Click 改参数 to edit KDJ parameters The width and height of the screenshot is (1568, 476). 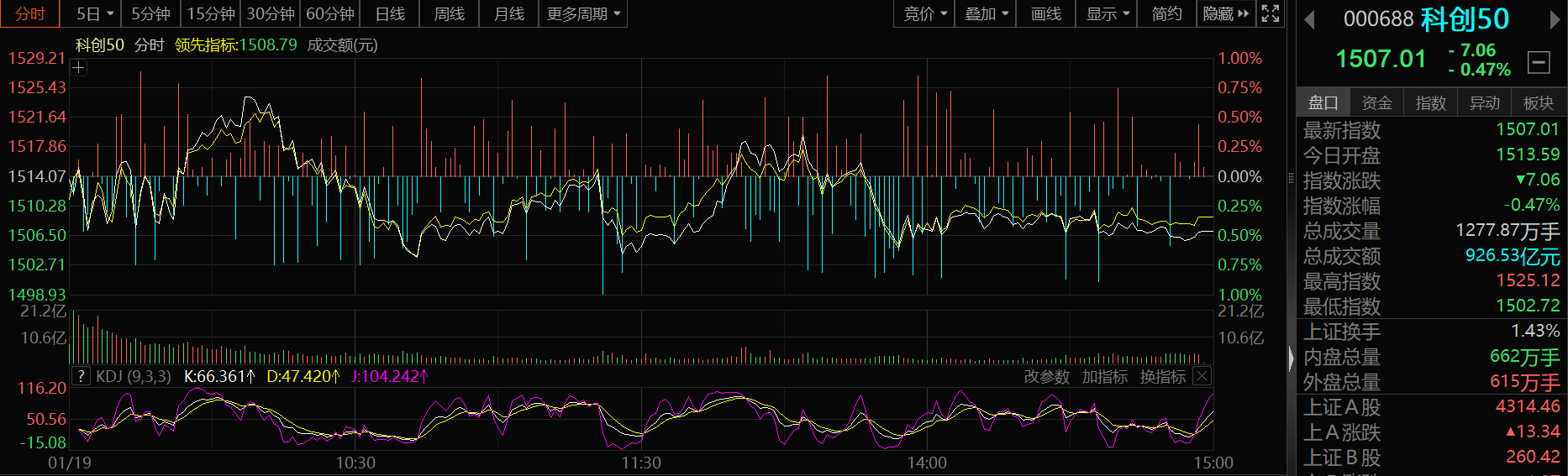pos(1046,377)
